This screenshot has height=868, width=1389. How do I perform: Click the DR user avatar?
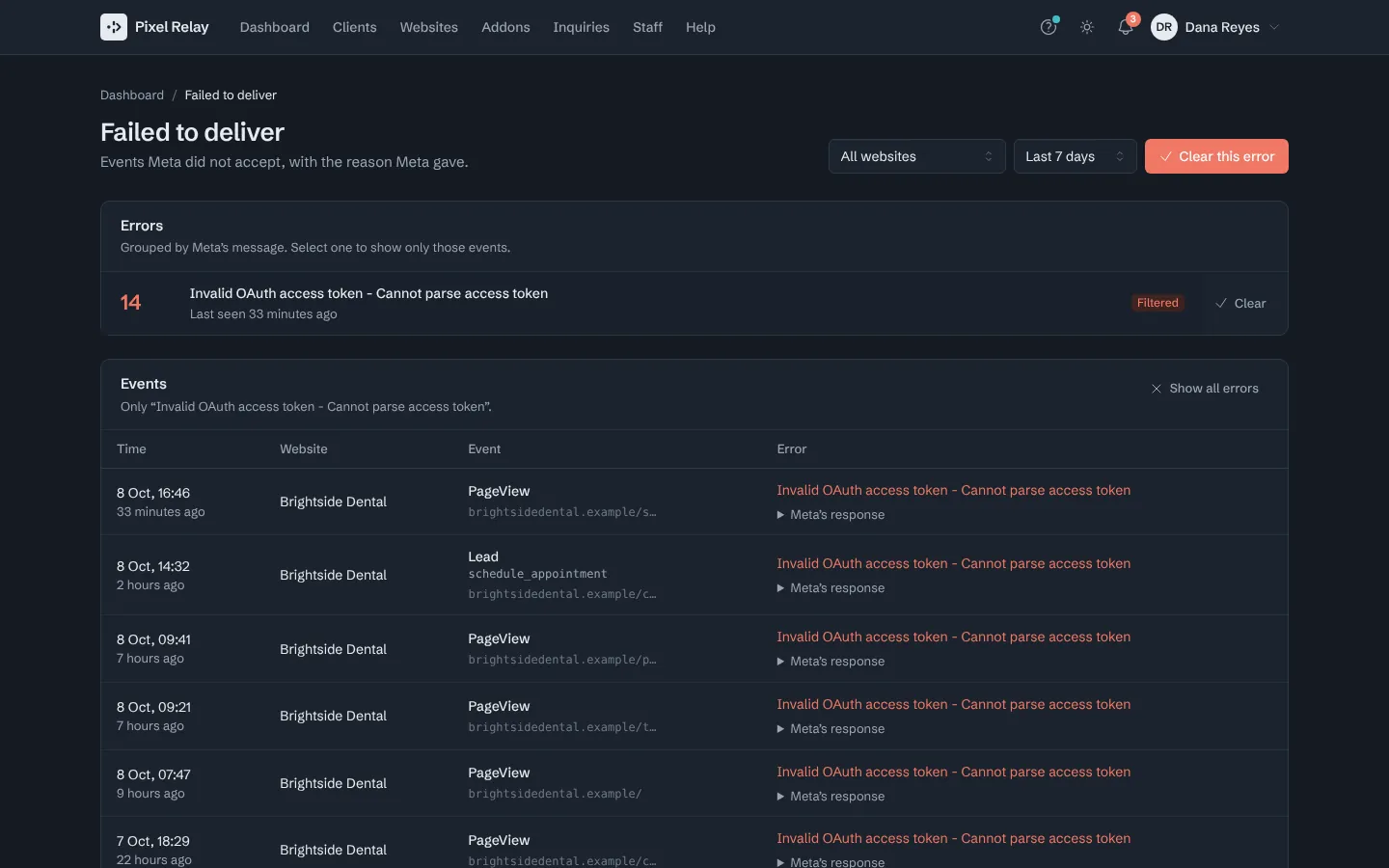pyautogui.click(x=1164, y=27)
